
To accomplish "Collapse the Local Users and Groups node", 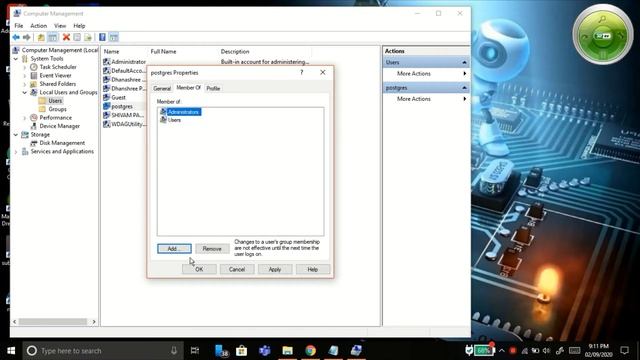I will (x=25, y=93).
